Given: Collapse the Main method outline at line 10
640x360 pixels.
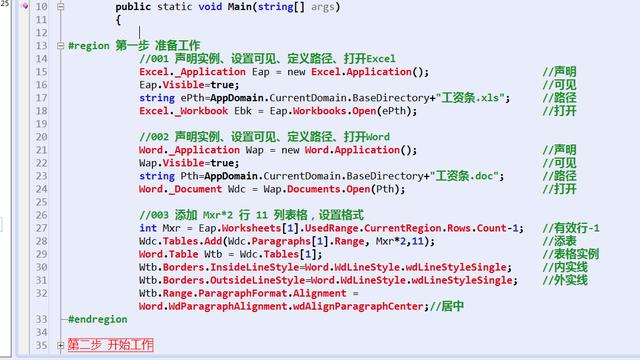Looking at the screenshot, I should (x=60, y=7).
